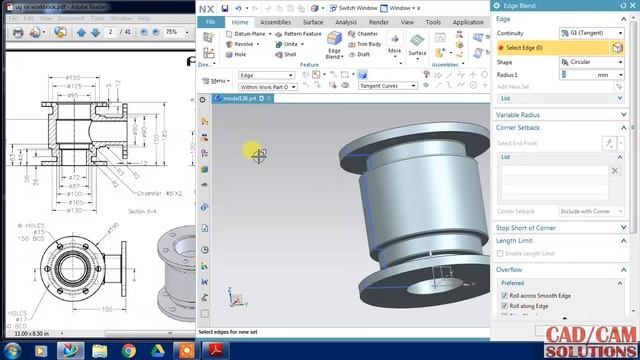Select the Pattern Feature tool
This screenshot has height=360, width=640.
click(298, 34)
